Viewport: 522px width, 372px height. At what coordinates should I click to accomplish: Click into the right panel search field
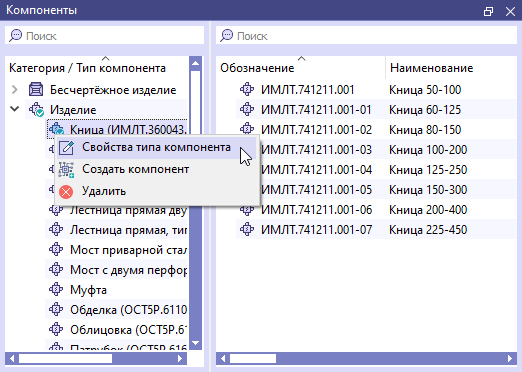[x=366, y=35]
